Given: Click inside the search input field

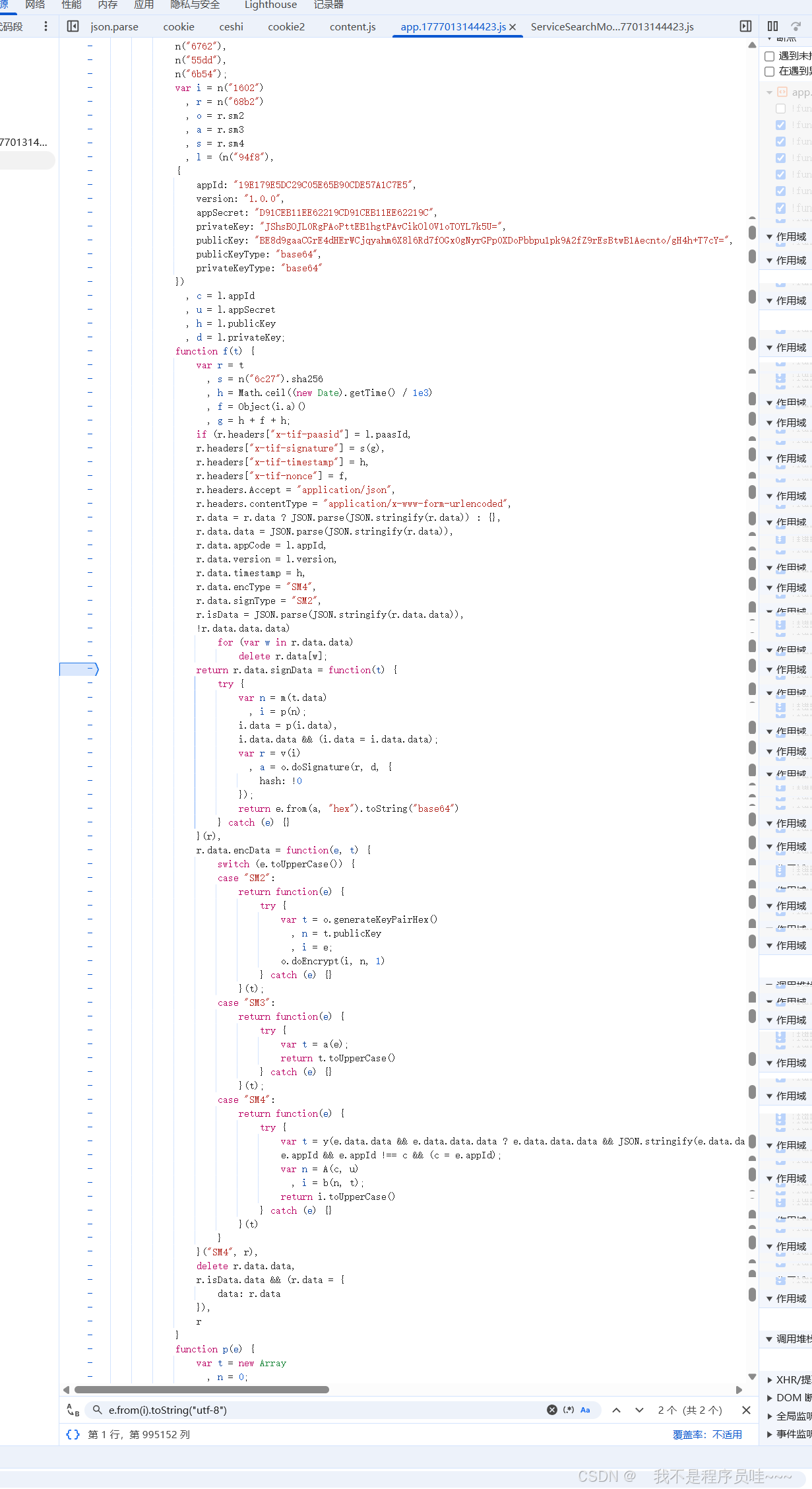Looking at the screenshot, I should coord(323,1410).
